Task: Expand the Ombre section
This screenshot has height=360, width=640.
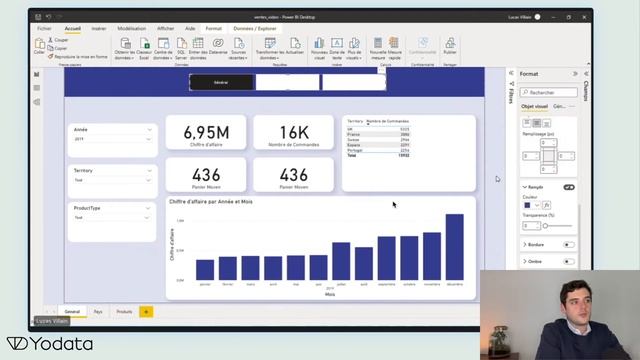Action: pos(525,262)
